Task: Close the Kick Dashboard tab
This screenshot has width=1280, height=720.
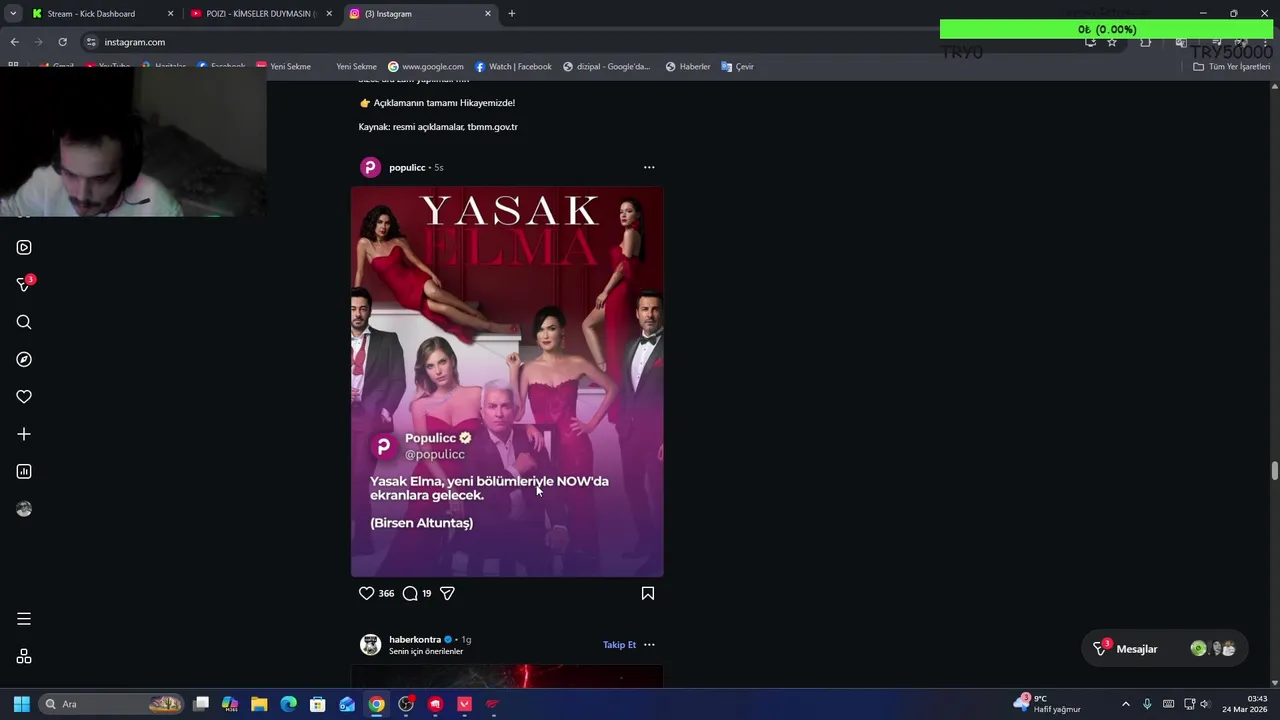Action: click(x=170, y=14)
